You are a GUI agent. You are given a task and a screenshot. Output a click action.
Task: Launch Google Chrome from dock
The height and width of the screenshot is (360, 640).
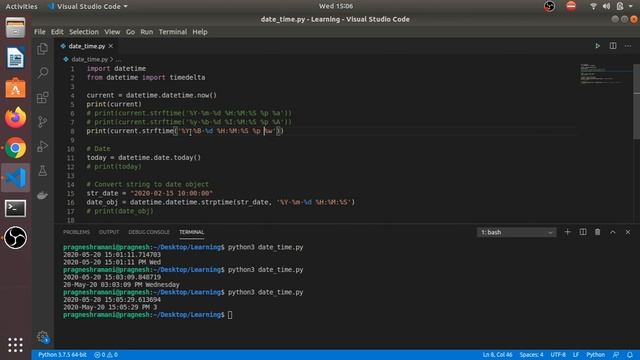click(x=16, y=148)
